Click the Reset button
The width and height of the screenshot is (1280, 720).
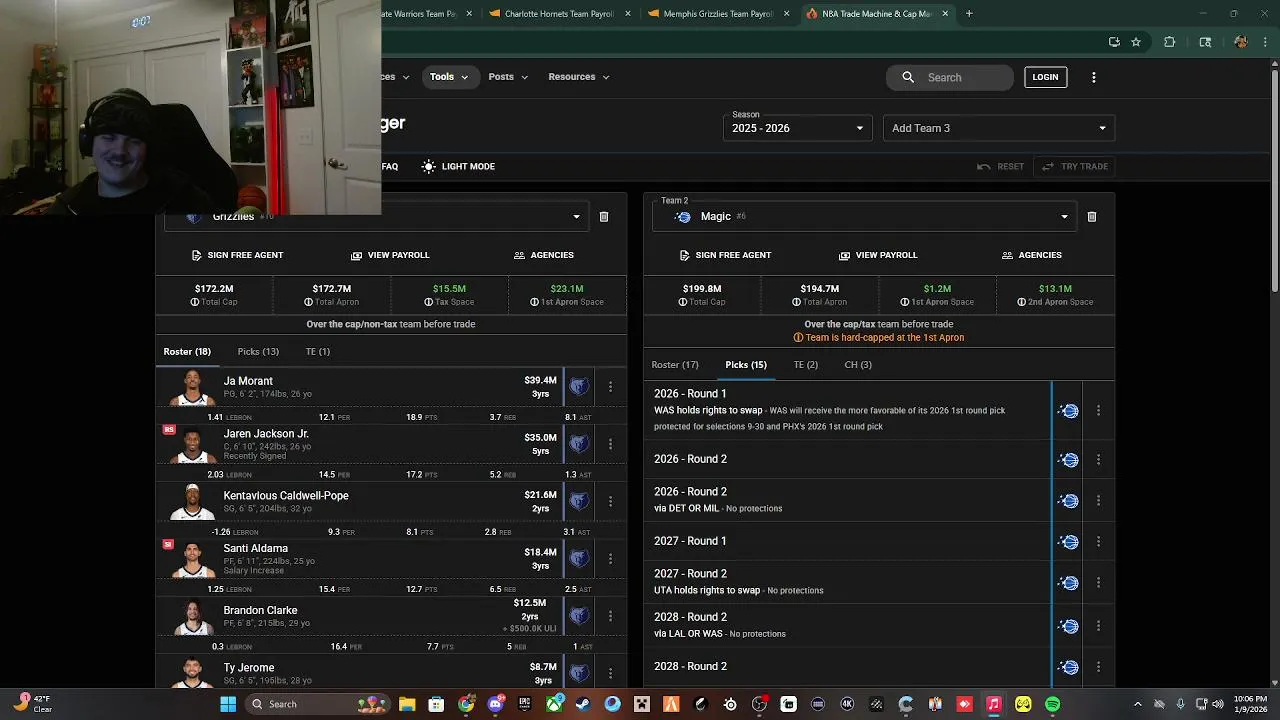tap(1001, 167)
